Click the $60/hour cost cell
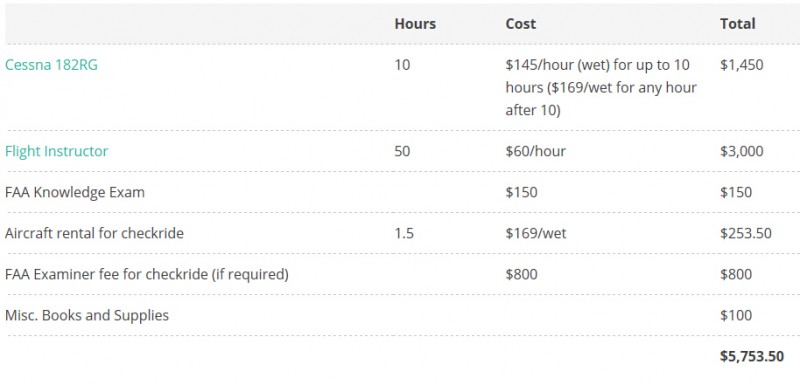 click(535, 151)
